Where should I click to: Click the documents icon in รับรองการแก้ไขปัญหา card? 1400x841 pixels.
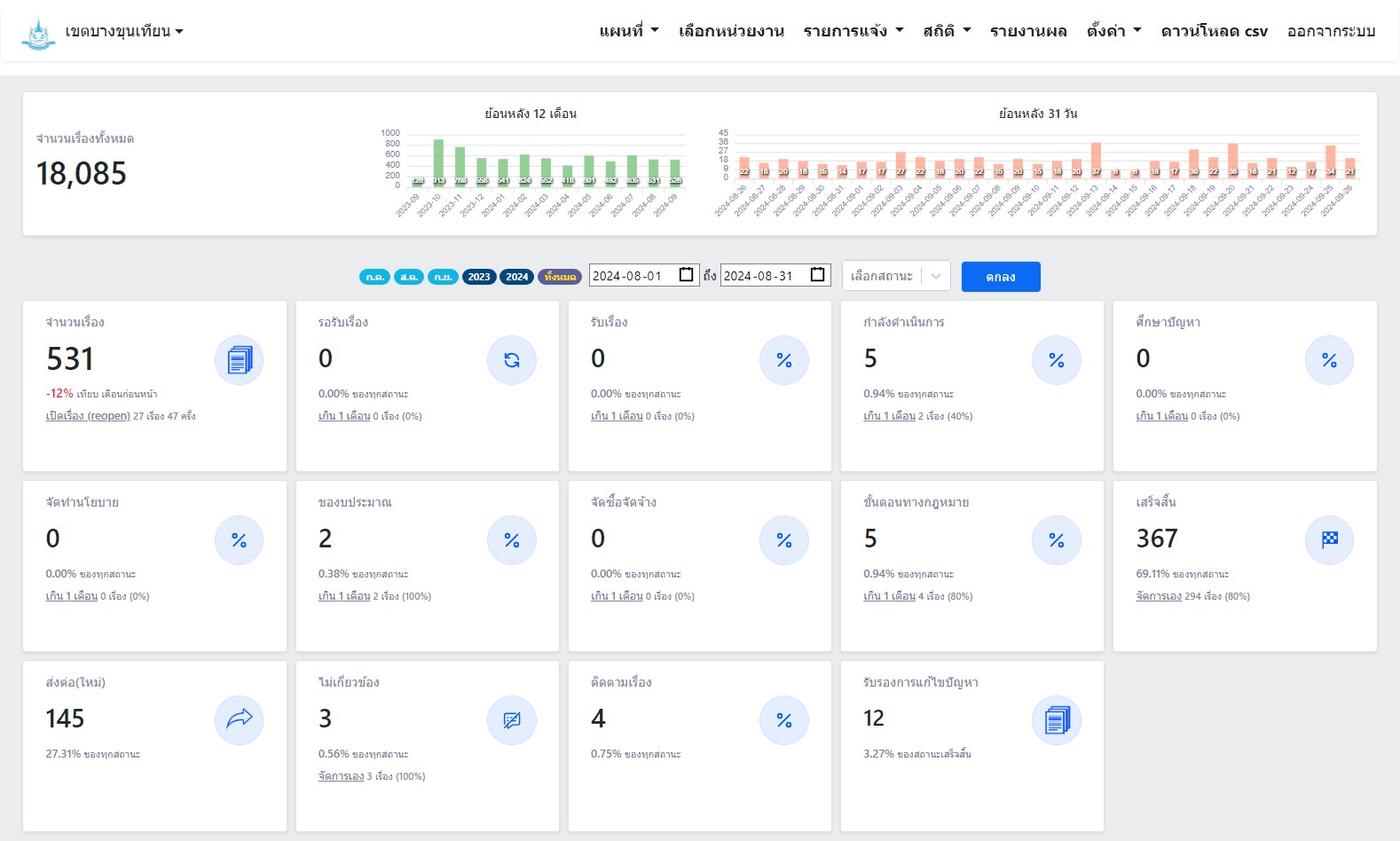click(1056, 719)
